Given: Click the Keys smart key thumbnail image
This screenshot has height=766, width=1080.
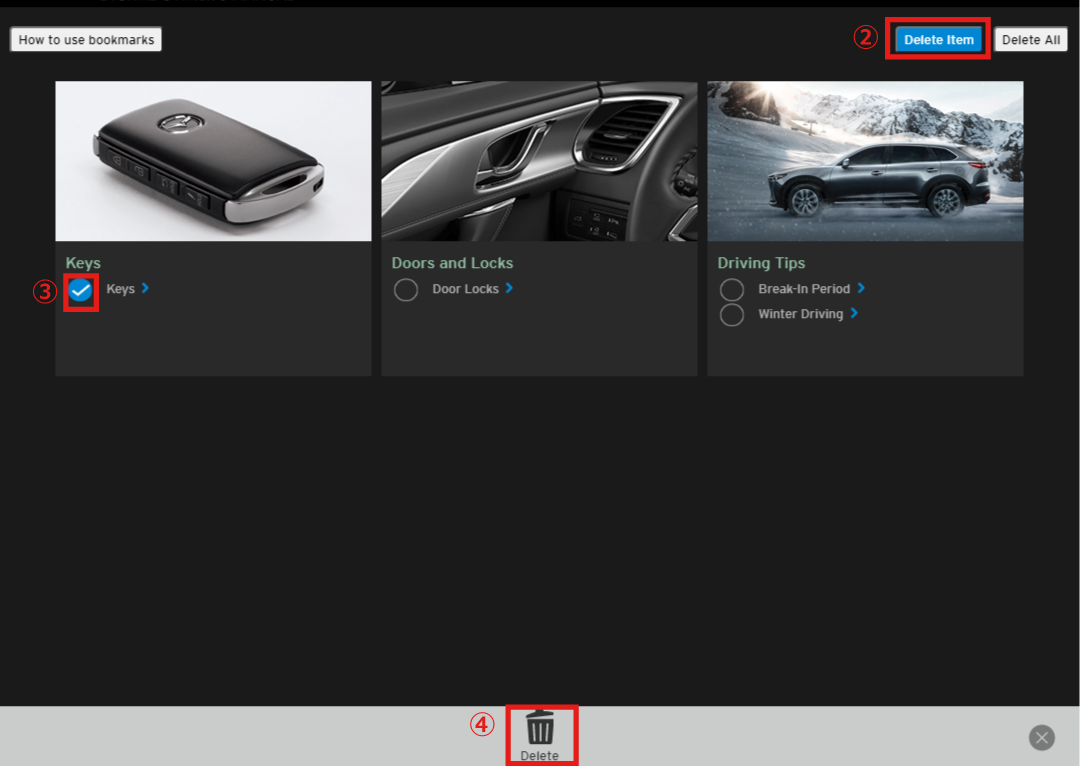Looking at the screenshot, I should click(x=213, y=160).
